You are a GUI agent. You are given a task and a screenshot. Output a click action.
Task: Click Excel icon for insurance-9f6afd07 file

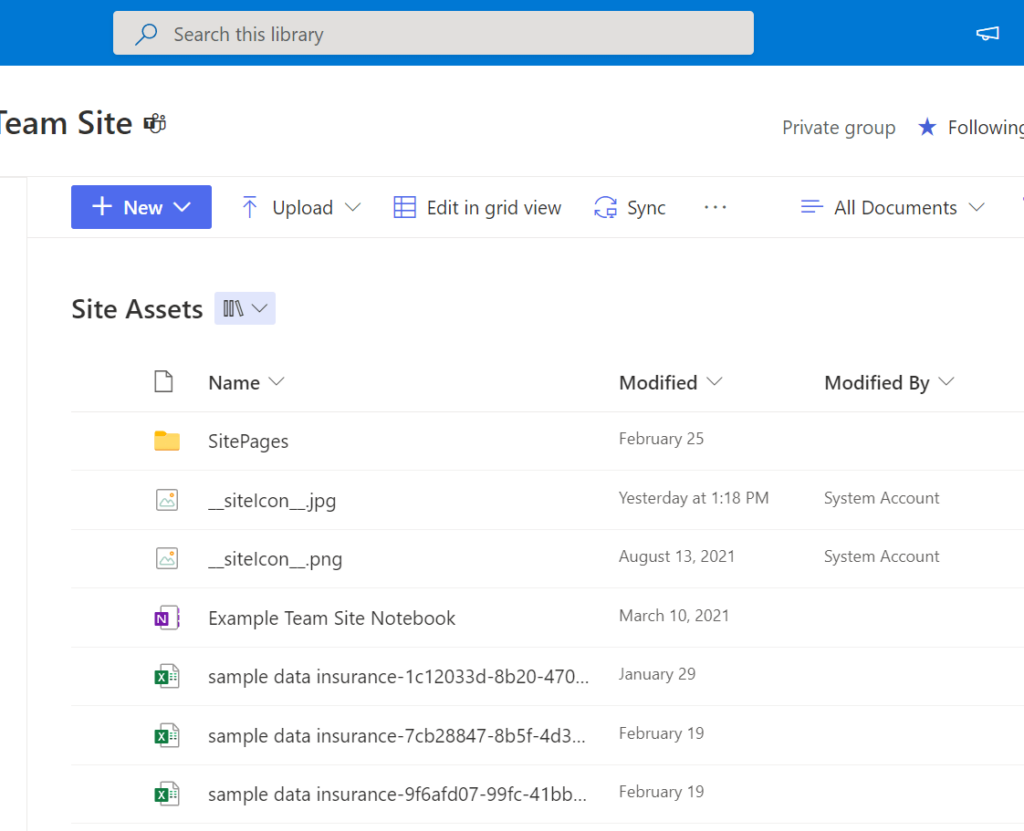(x=167, y=794)
